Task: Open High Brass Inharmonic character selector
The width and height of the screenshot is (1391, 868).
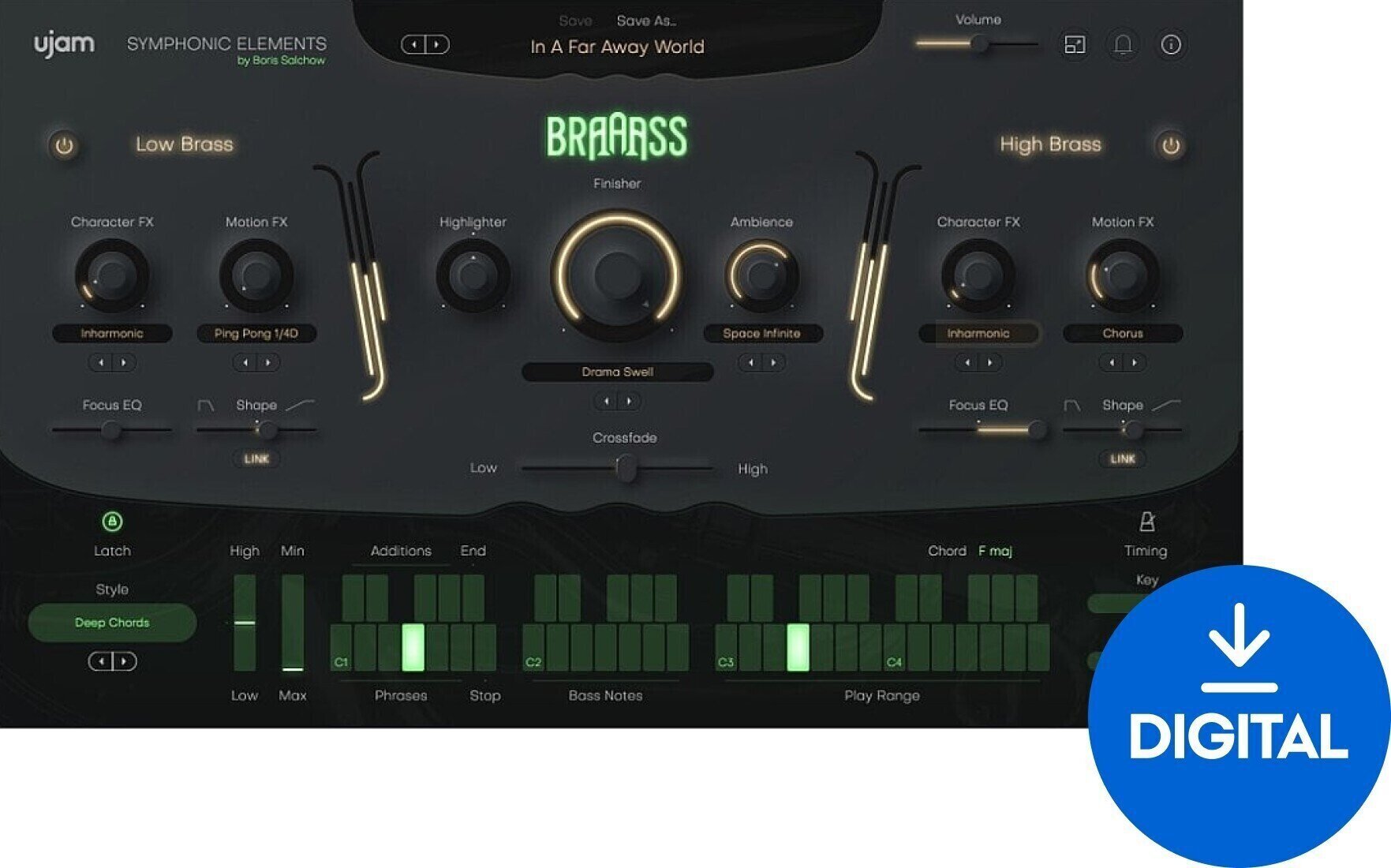Action: click(x=978, y=334)
